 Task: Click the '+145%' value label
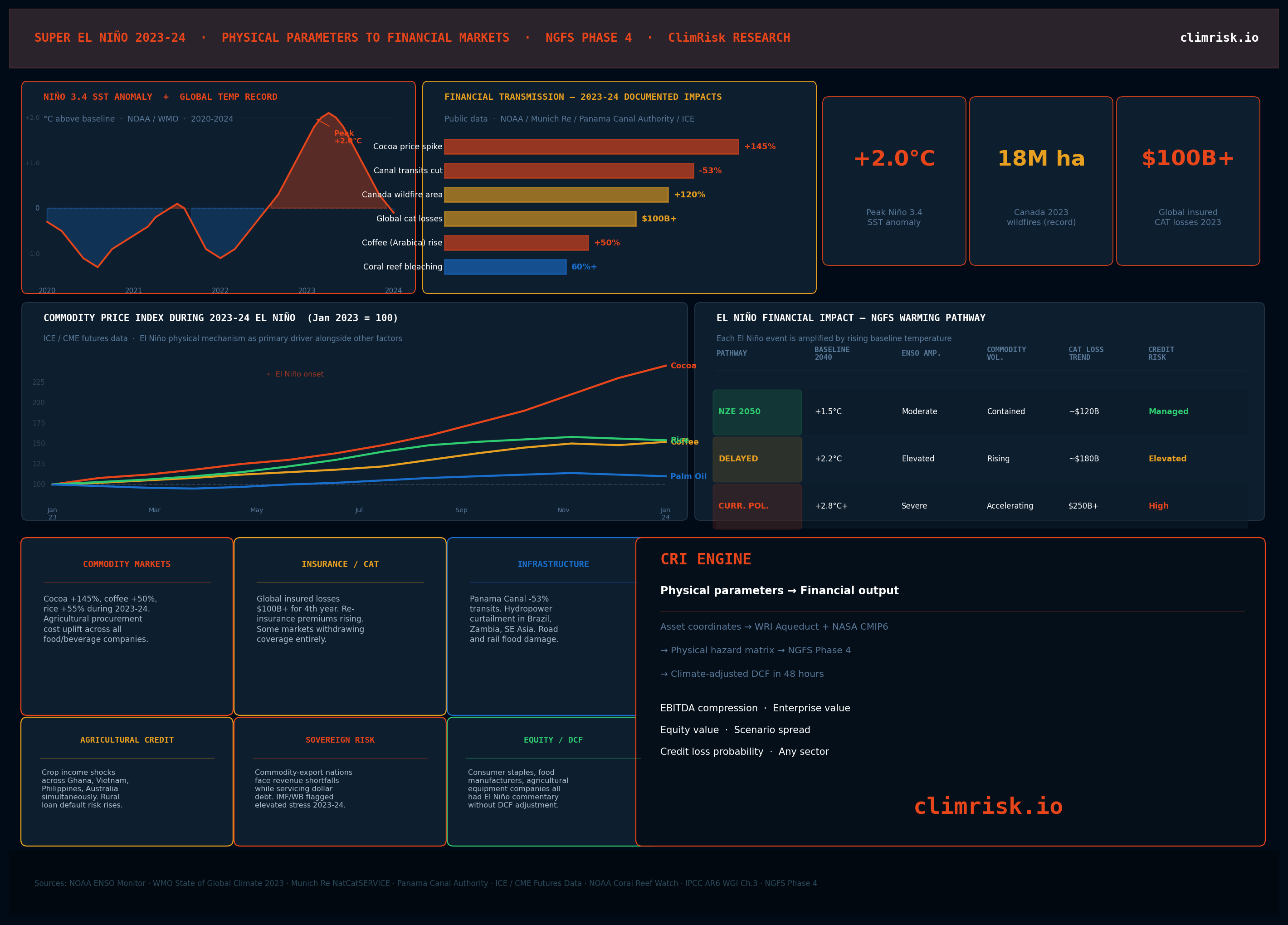click(x=760, y=147)
